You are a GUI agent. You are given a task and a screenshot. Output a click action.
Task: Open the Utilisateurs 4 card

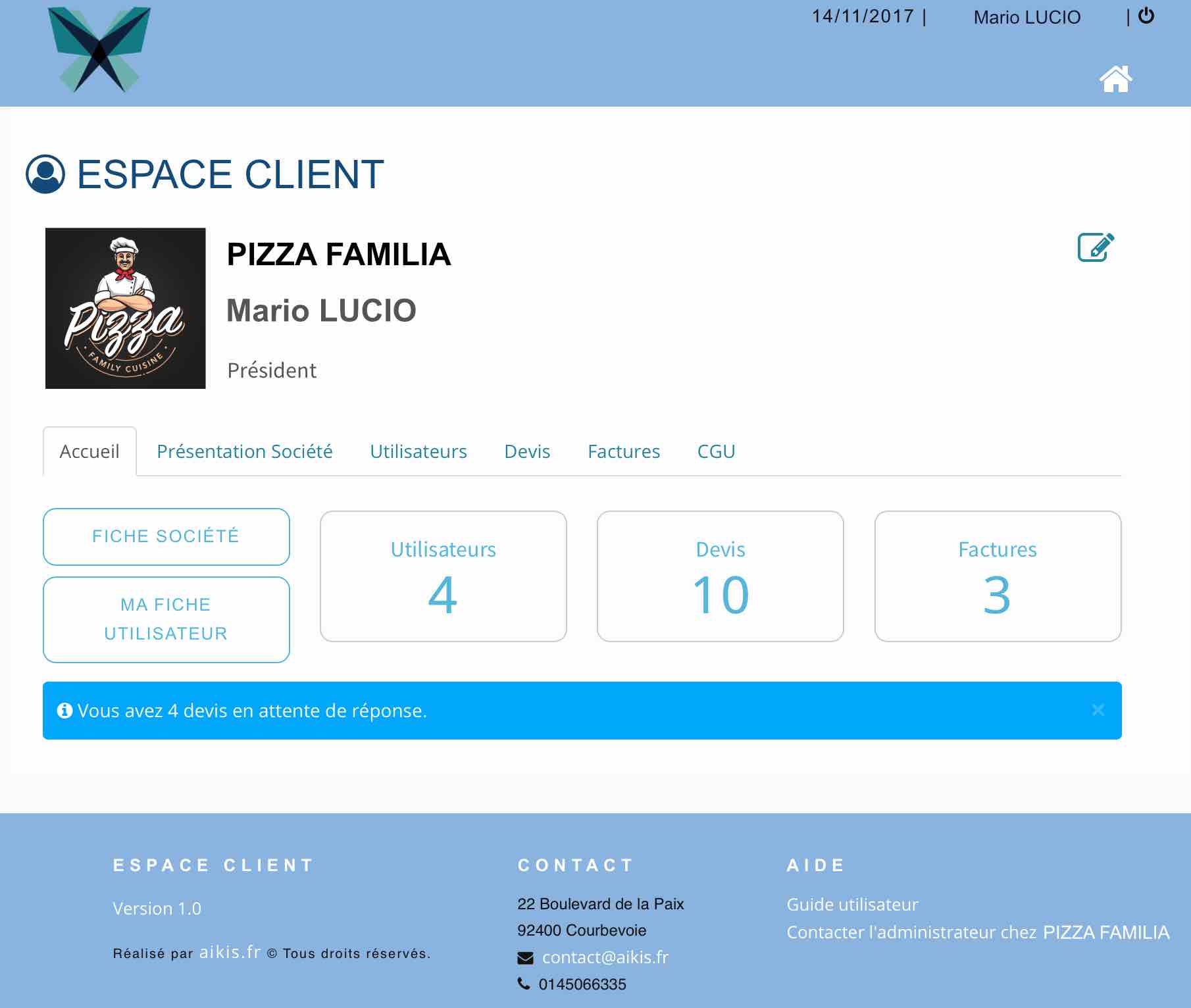pyautogui.click(x=443, y=576)
